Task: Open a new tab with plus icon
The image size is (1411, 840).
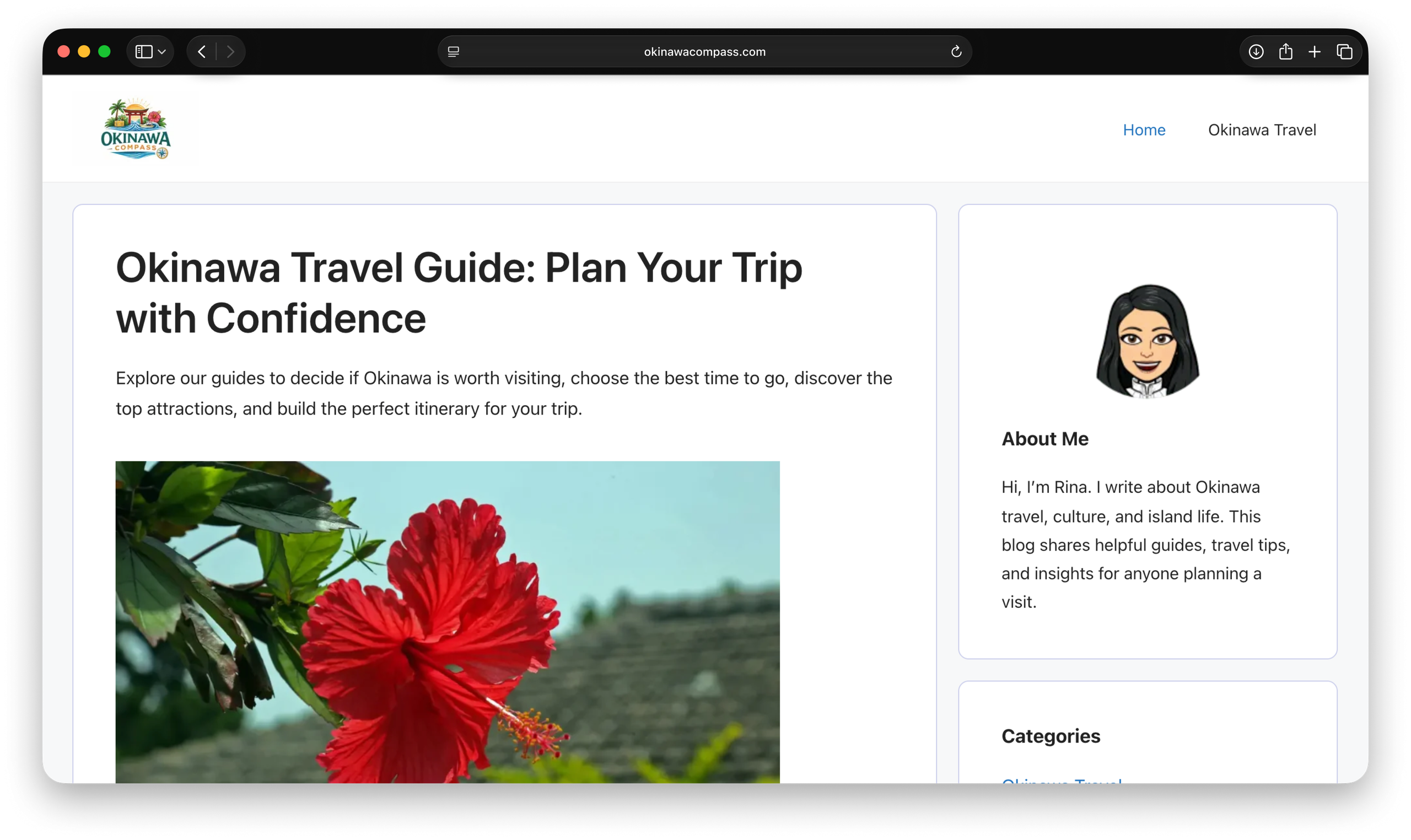Action: [1314, 51]
